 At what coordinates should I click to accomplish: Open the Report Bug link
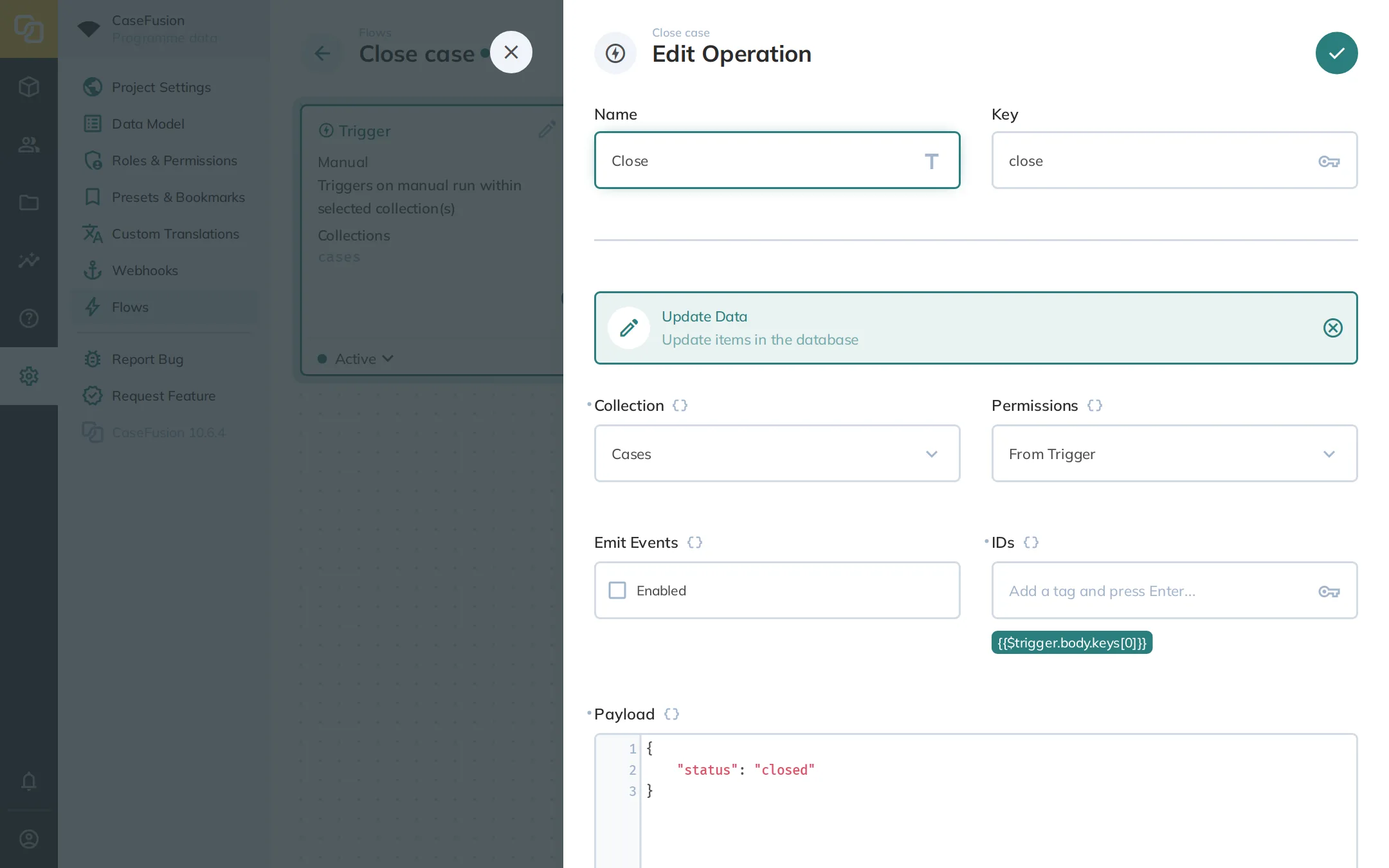pos(164,359)
